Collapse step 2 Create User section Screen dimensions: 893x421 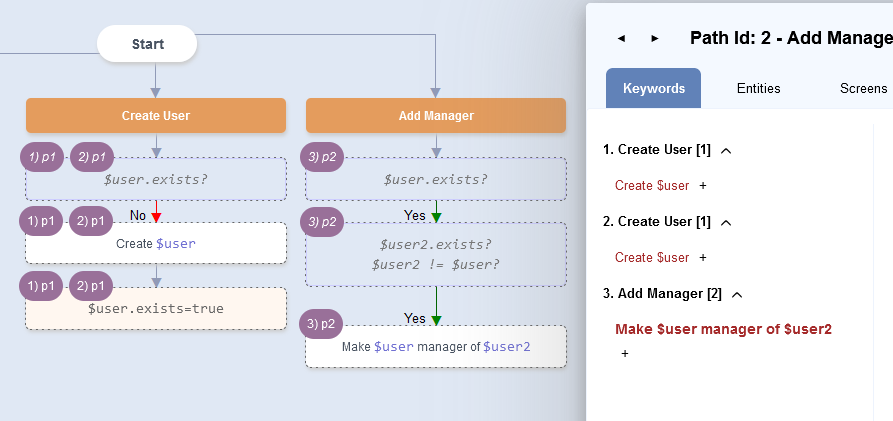coord(726,222)
